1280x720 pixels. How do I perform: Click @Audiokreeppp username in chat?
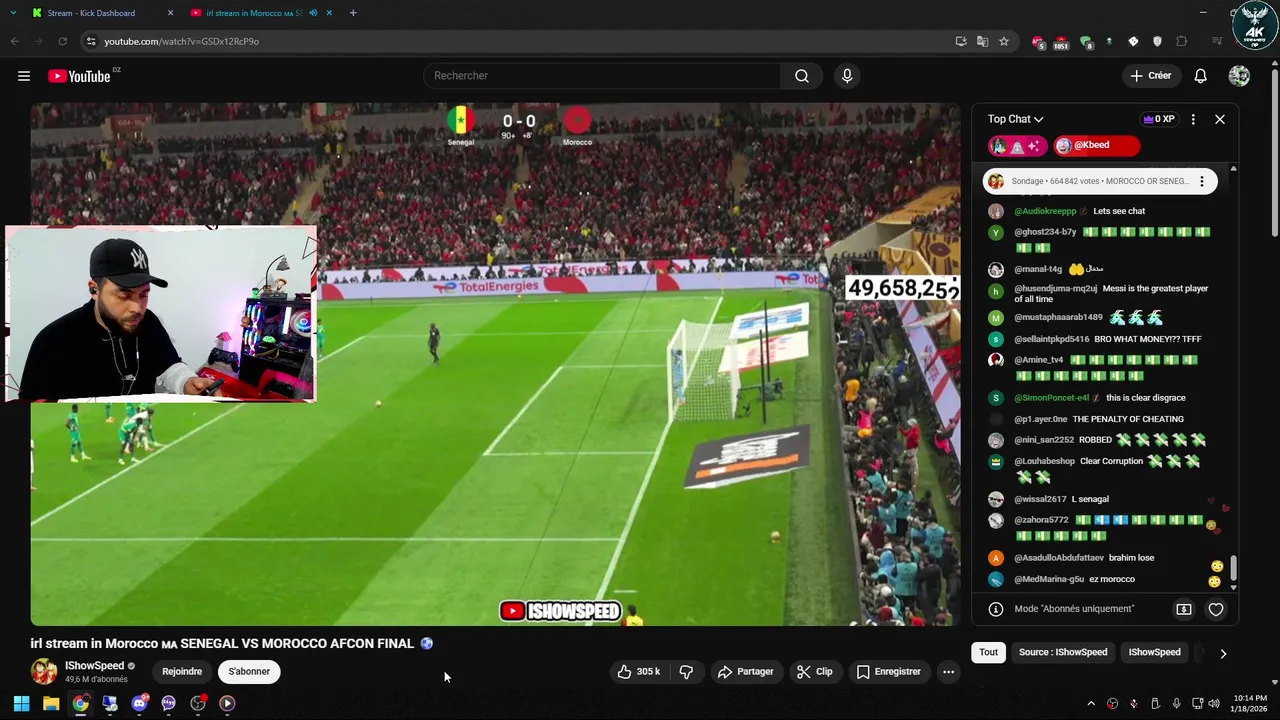tap(1045, 211)
